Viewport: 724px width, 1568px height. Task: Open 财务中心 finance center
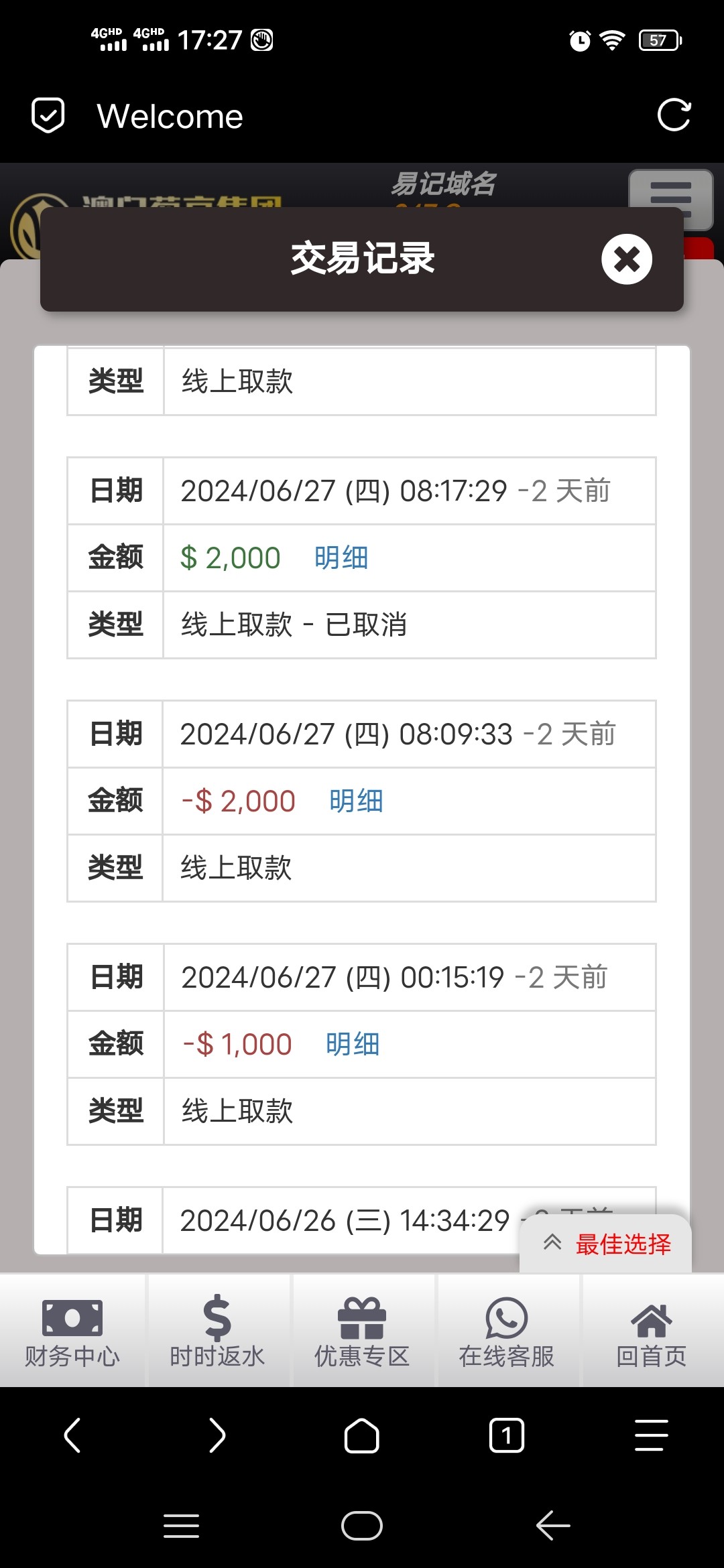pyautogui.click(x=72, y=1330)
